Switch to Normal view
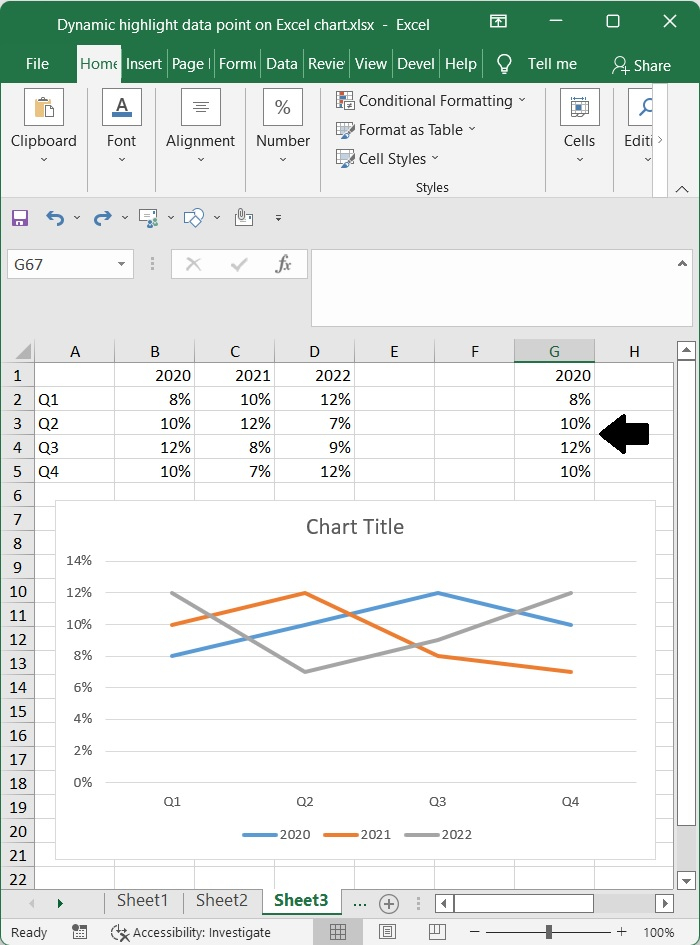The width and height of the screenshot is (700, 945). 338,932
